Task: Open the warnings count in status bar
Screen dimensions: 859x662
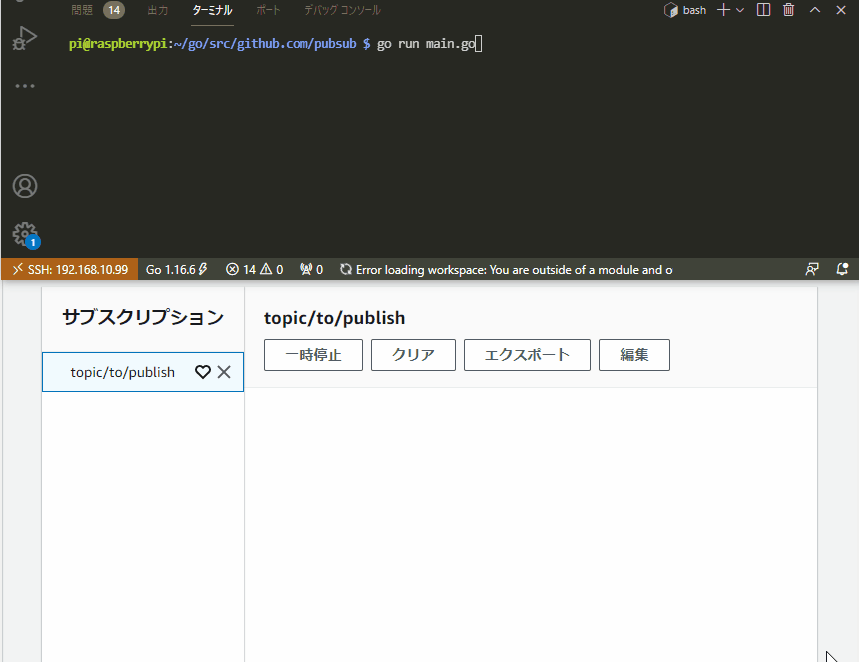Action: [272, 270]
